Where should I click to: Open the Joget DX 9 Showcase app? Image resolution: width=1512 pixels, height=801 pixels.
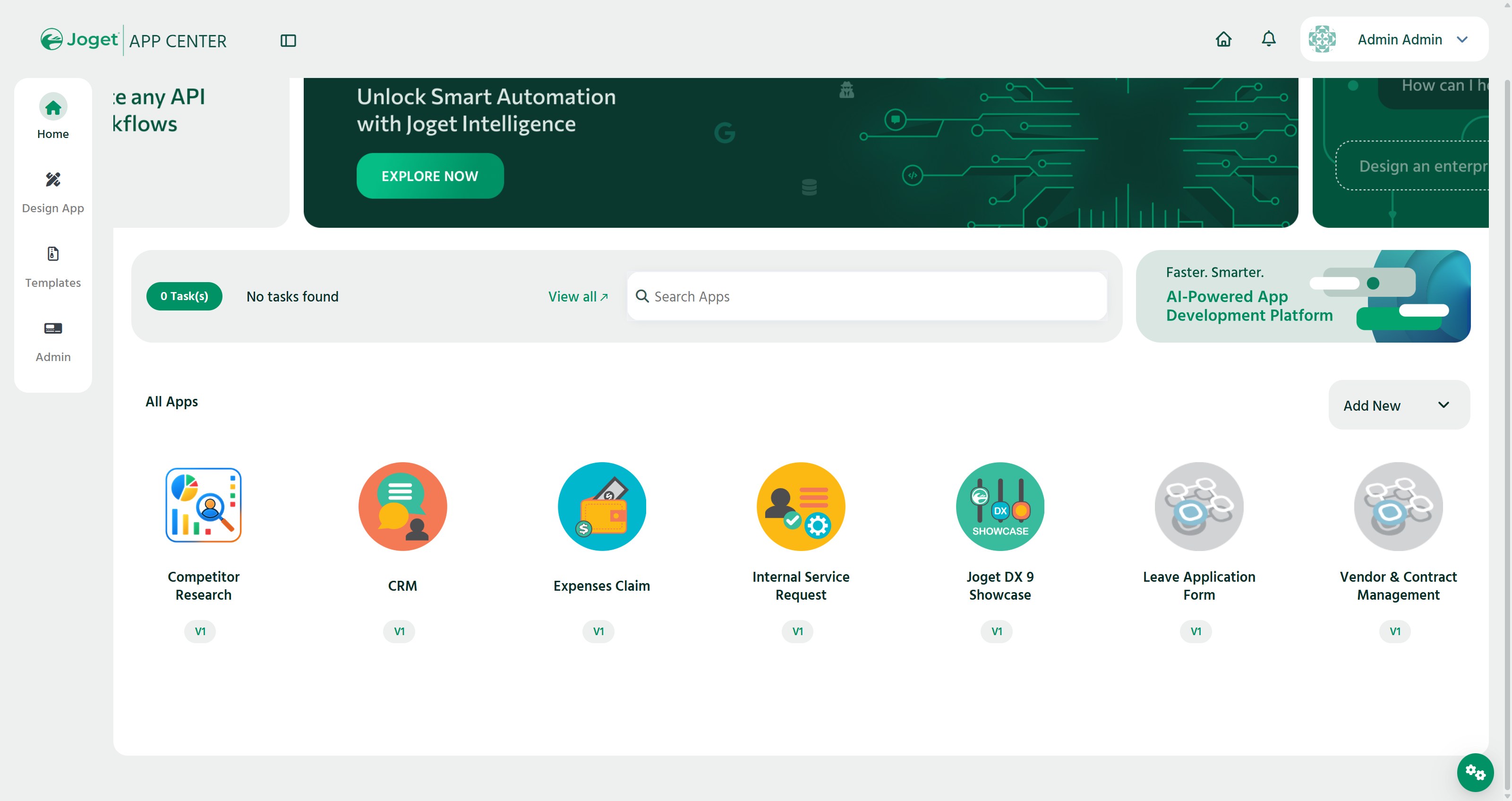pyautogui.click(x=999, y=506)
